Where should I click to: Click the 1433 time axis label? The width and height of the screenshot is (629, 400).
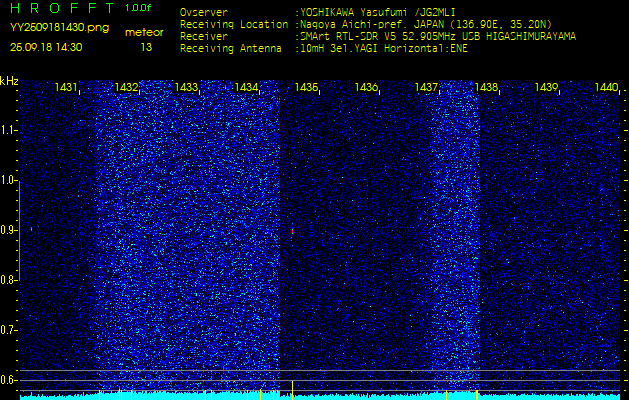coord(186,87)
